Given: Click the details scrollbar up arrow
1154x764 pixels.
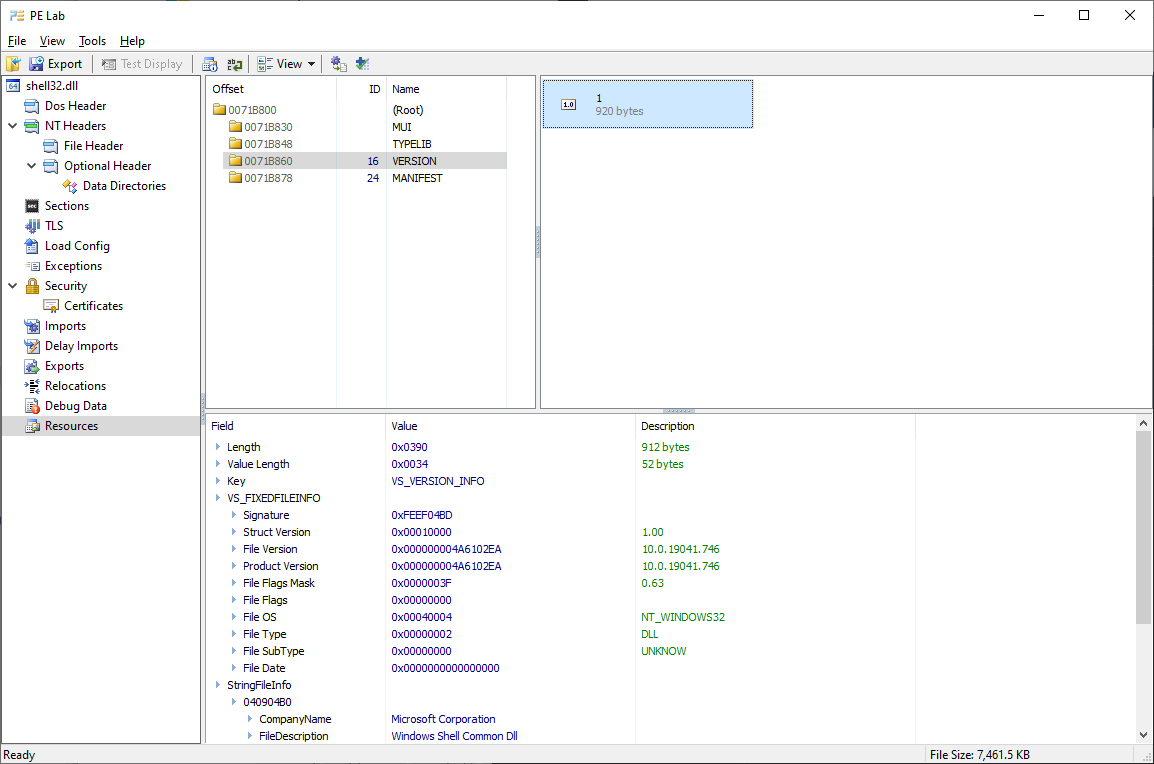Looking at the screenshot, I should click(x=1143, y=423).
